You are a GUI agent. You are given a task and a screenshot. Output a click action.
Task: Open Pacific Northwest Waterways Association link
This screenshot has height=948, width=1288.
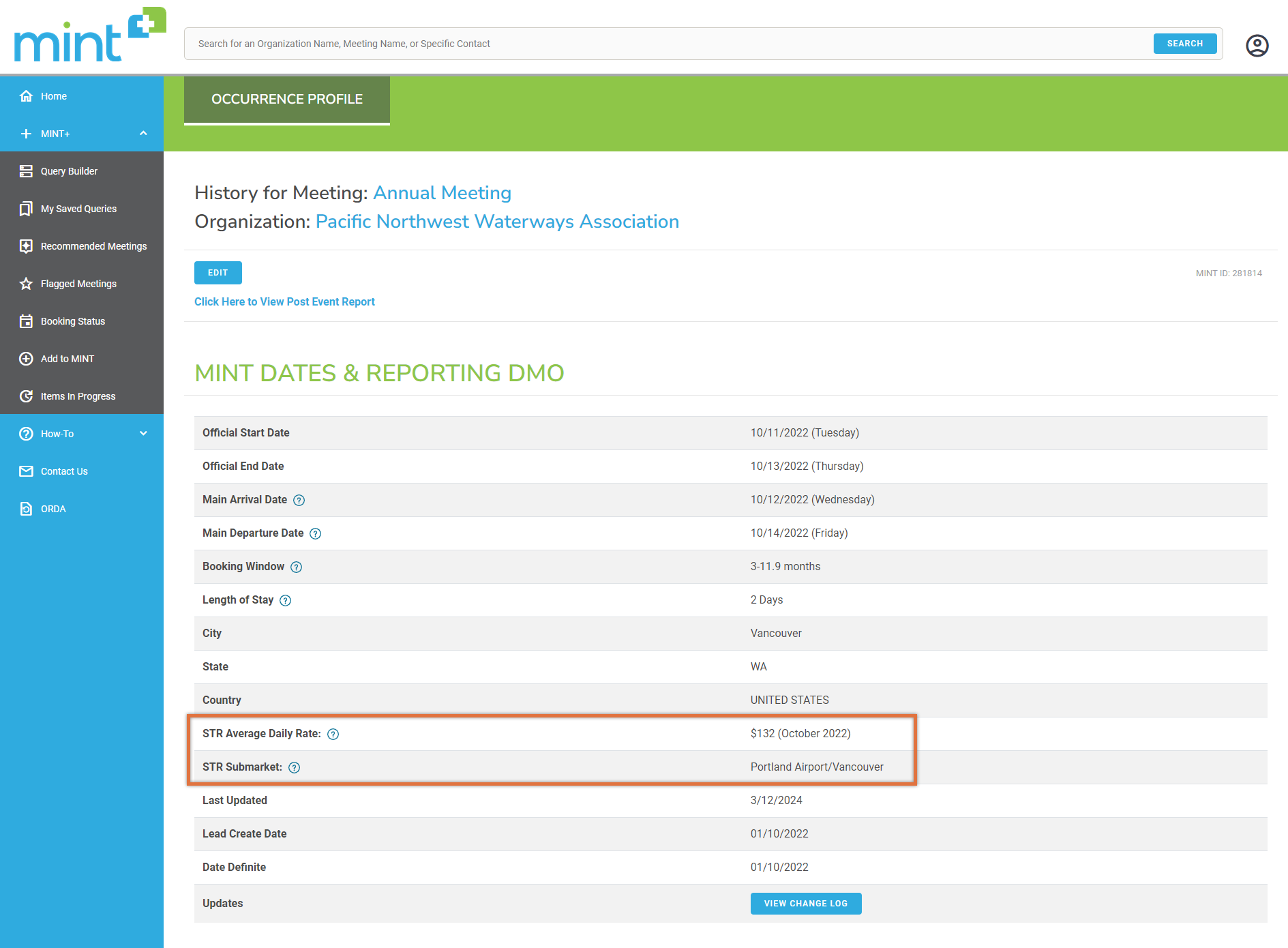coord(497,222)
